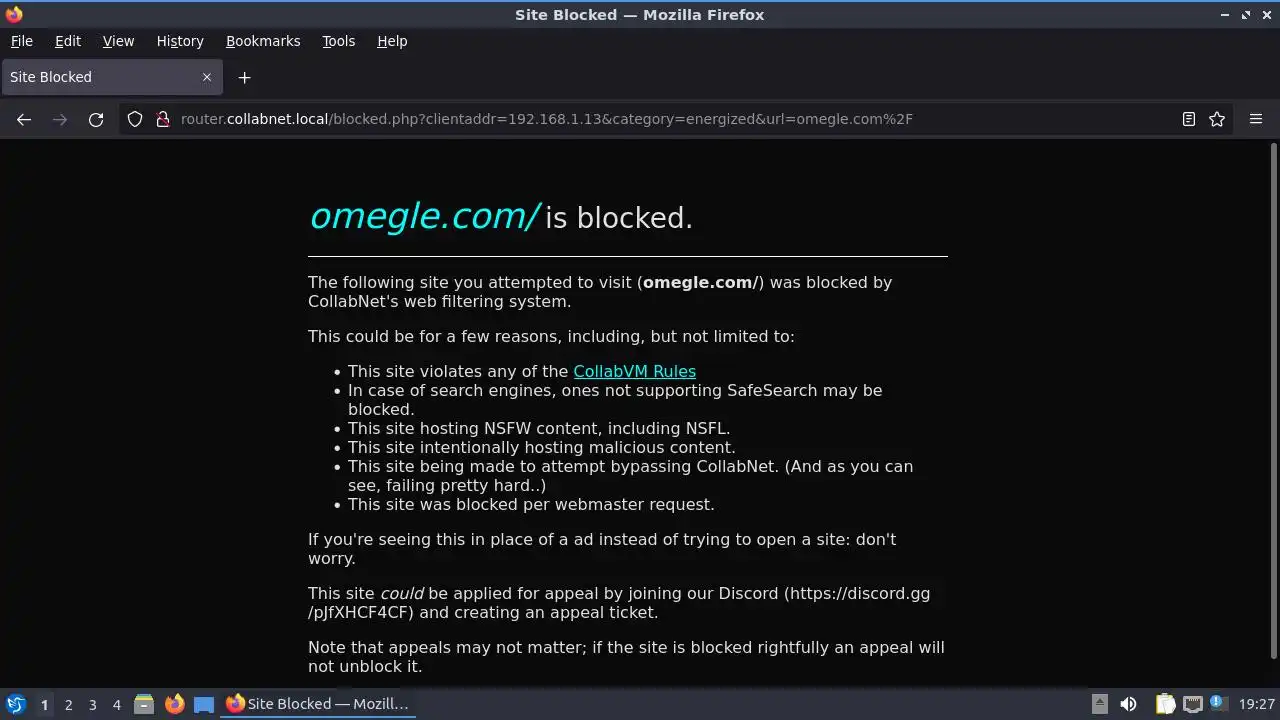
Task: Open the Tools menu
Action: 338,41
